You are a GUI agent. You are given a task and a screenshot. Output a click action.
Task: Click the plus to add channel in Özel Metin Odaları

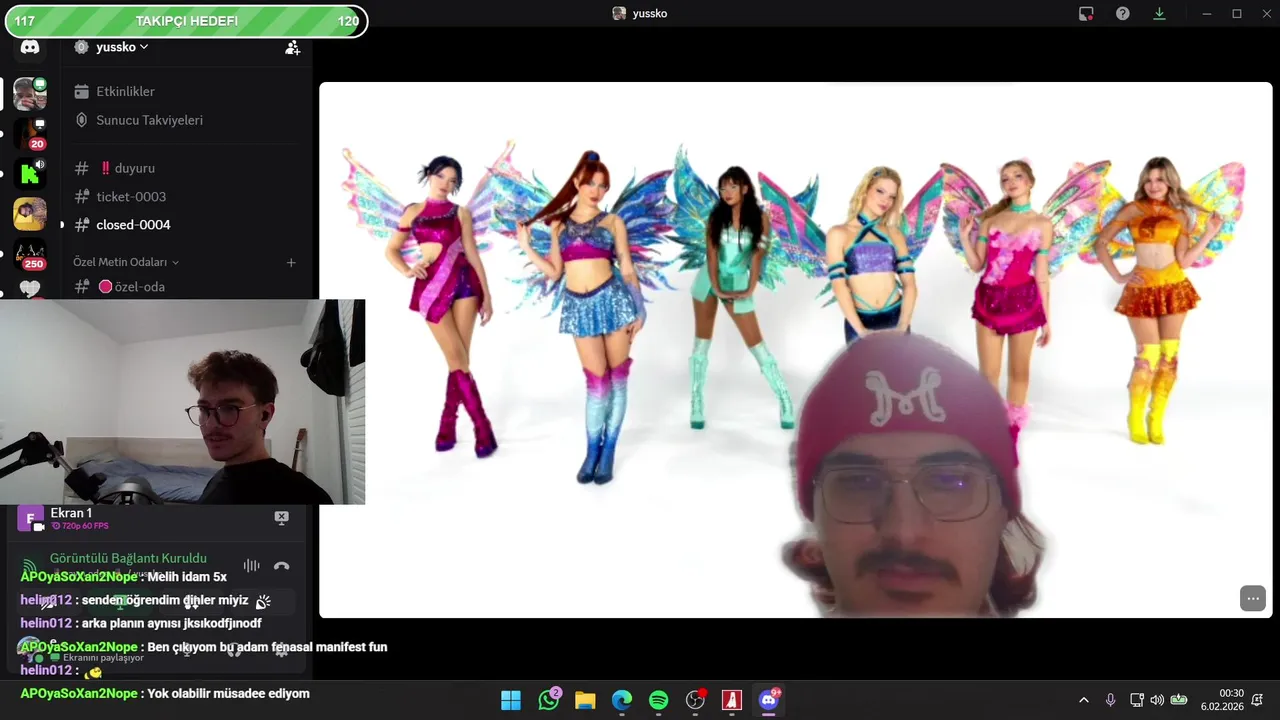[291, 263]
